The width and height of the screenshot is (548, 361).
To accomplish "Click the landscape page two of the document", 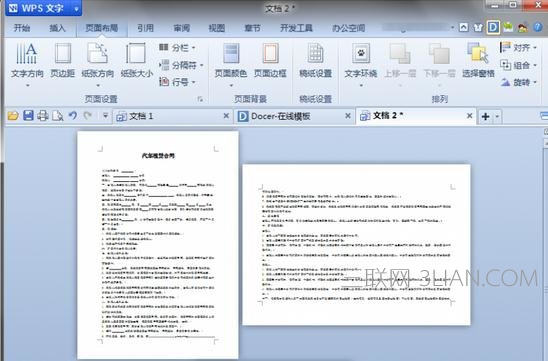I will 356,245.
